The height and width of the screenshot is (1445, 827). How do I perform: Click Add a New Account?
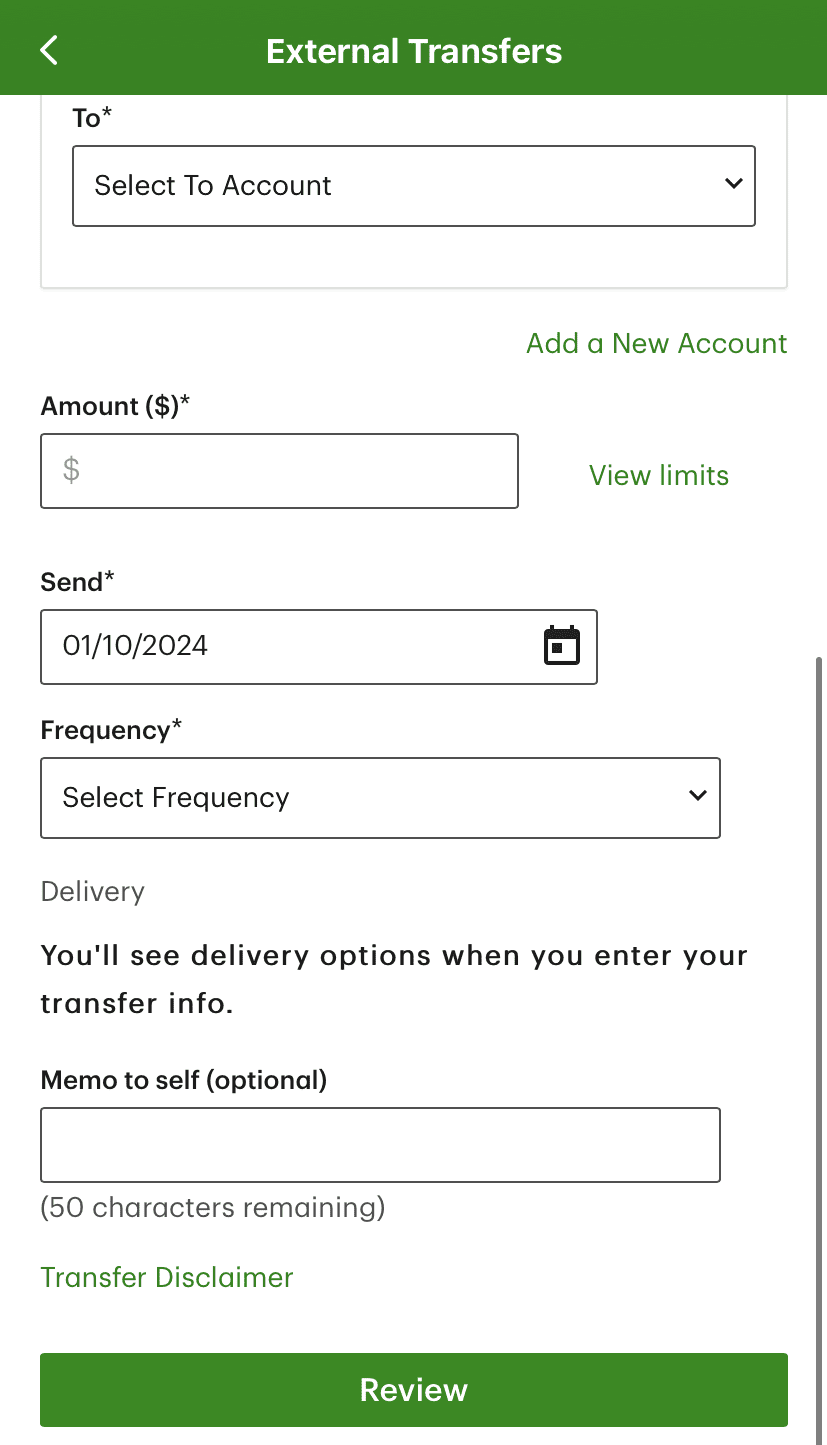point(656,343)
